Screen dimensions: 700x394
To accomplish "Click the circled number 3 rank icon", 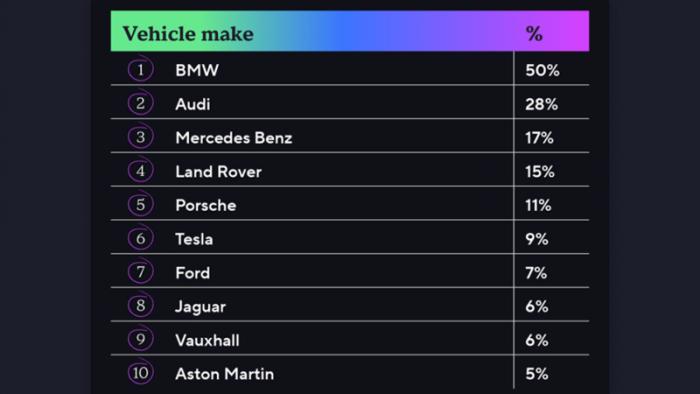I will [x=141, y=137].
